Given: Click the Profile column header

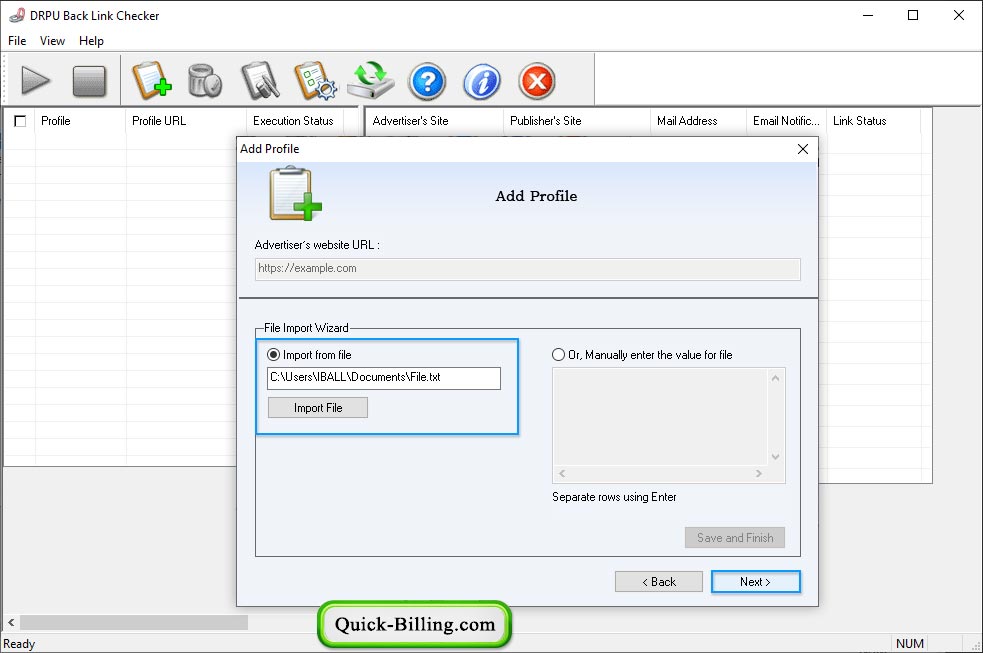Looking at the screenshot, I should (80, 121).
